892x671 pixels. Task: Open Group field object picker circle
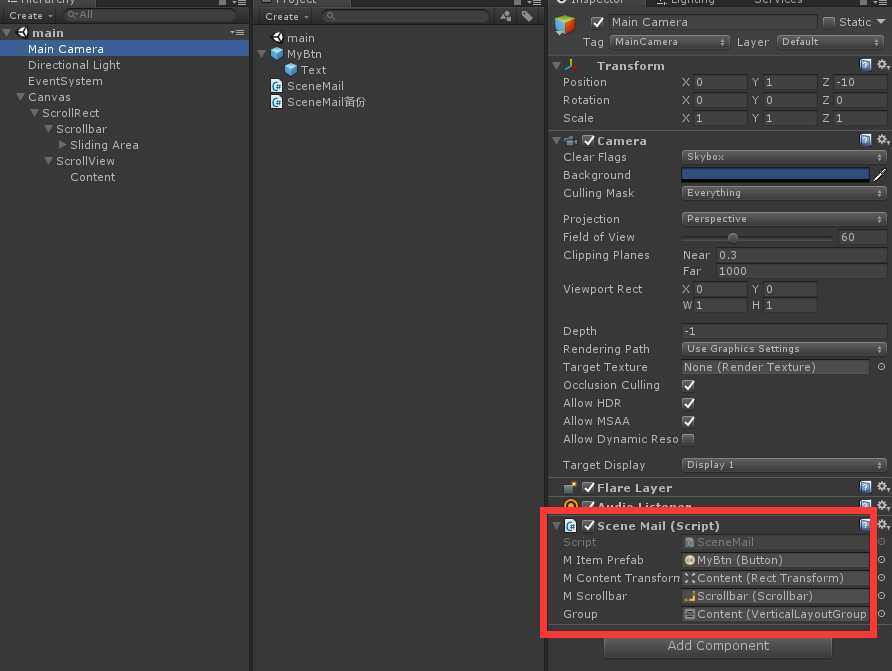[881, 614]
